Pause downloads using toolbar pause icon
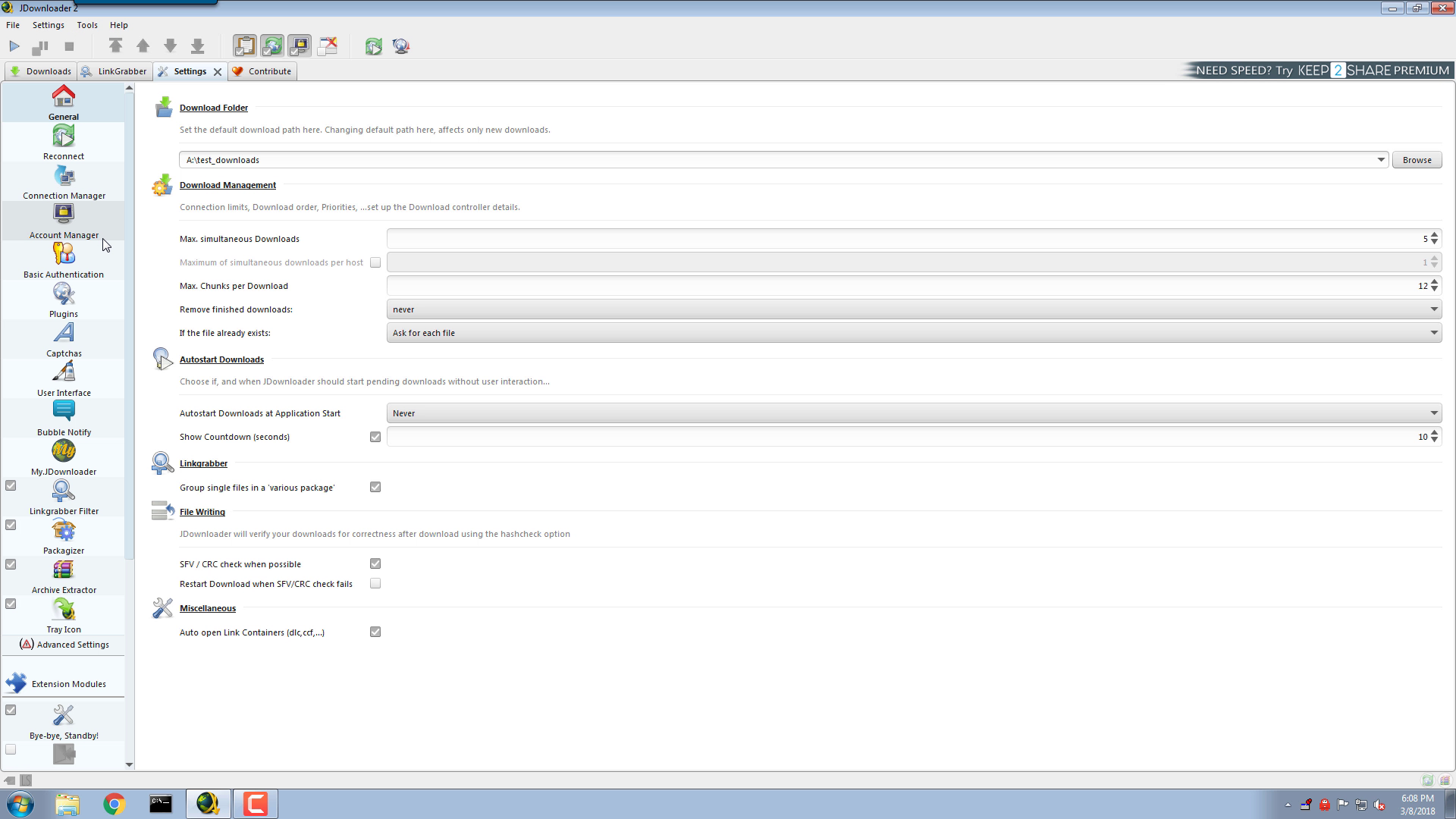Screen dimensions: 1456x819 pos(40,46)
